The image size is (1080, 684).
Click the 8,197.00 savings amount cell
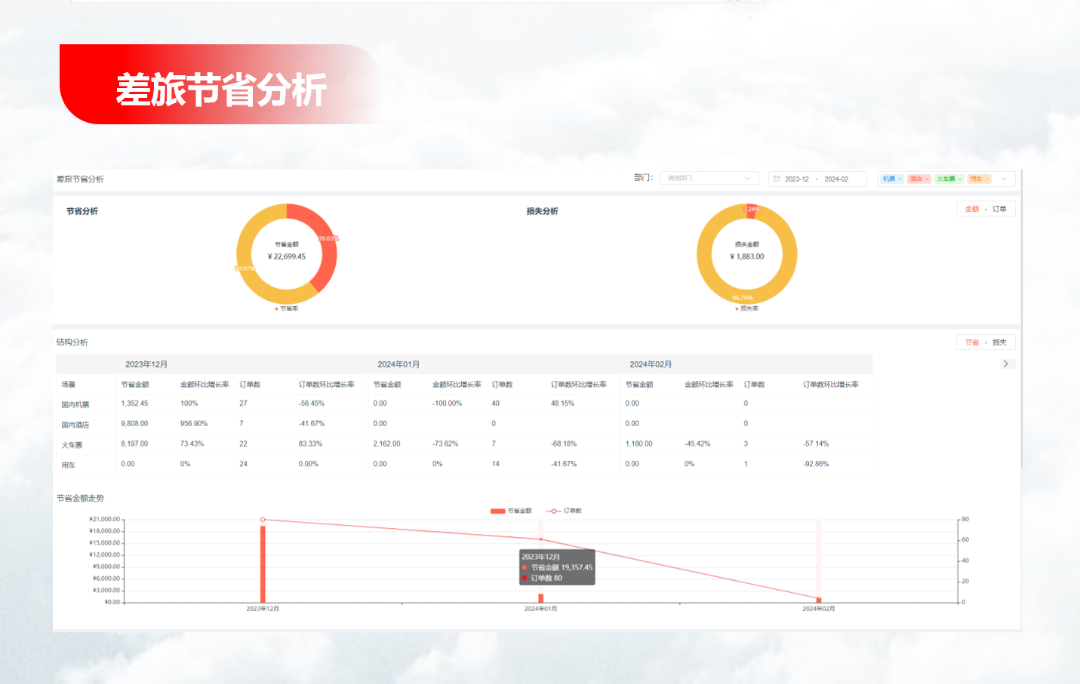134,444
